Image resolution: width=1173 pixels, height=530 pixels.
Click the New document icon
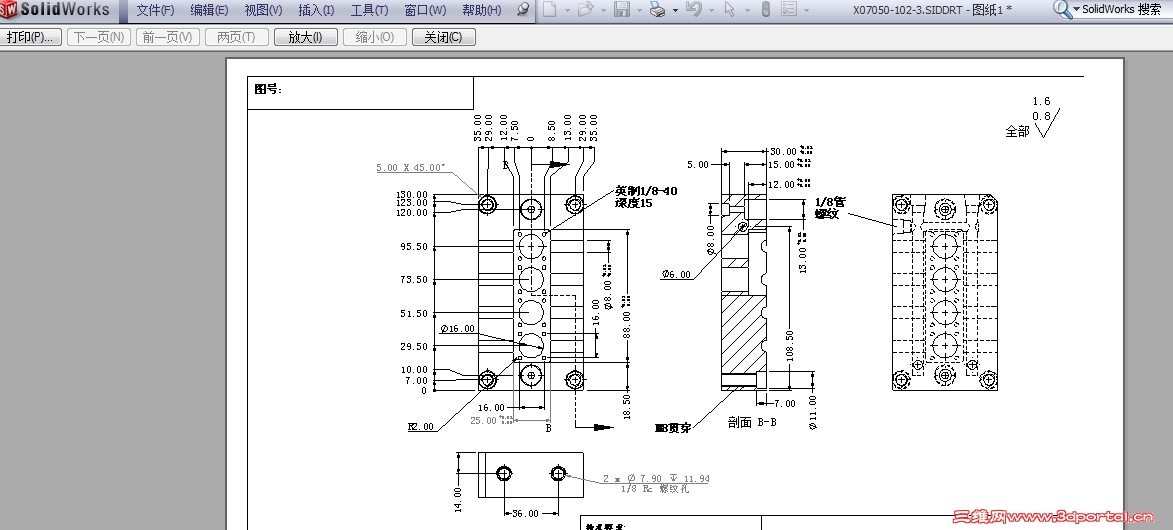point(550,10)
